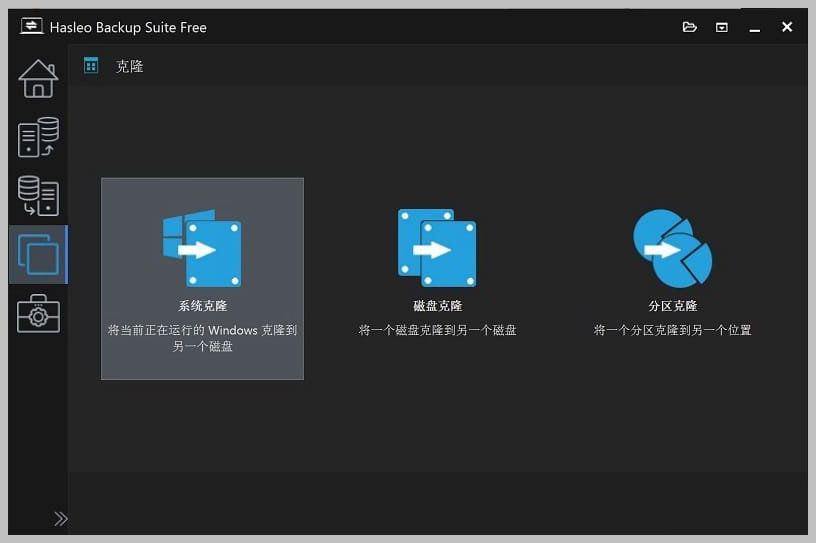Click the Hasleo logo in title bar
The height and width of the screenshot is (543, 816).
(x=31, y=27)
